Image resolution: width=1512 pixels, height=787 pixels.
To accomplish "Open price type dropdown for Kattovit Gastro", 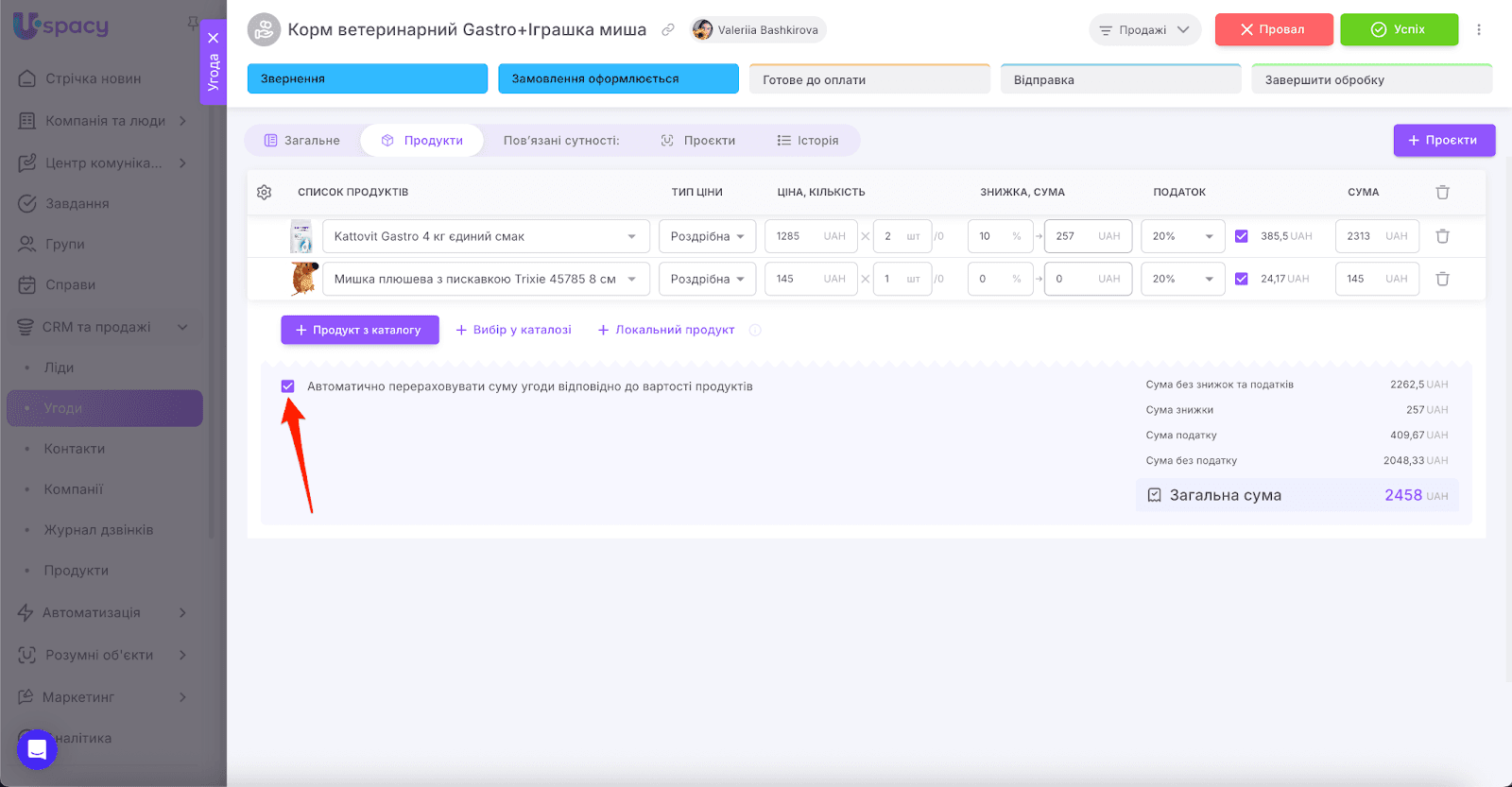I will point(707,236).
